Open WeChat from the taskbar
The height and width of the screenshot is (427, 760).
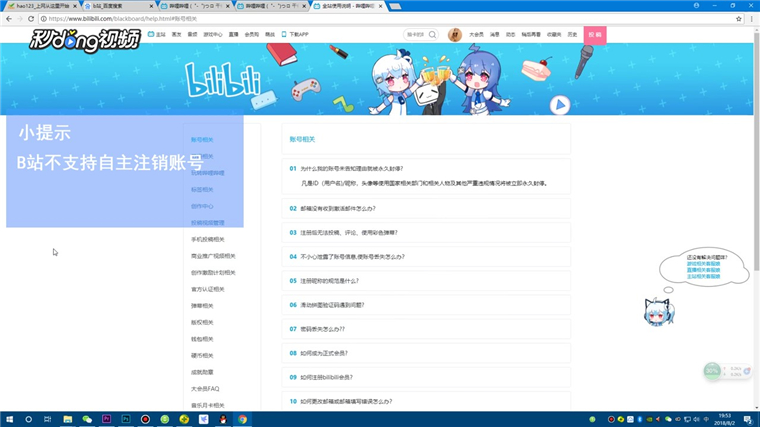[x=87, y=419]
